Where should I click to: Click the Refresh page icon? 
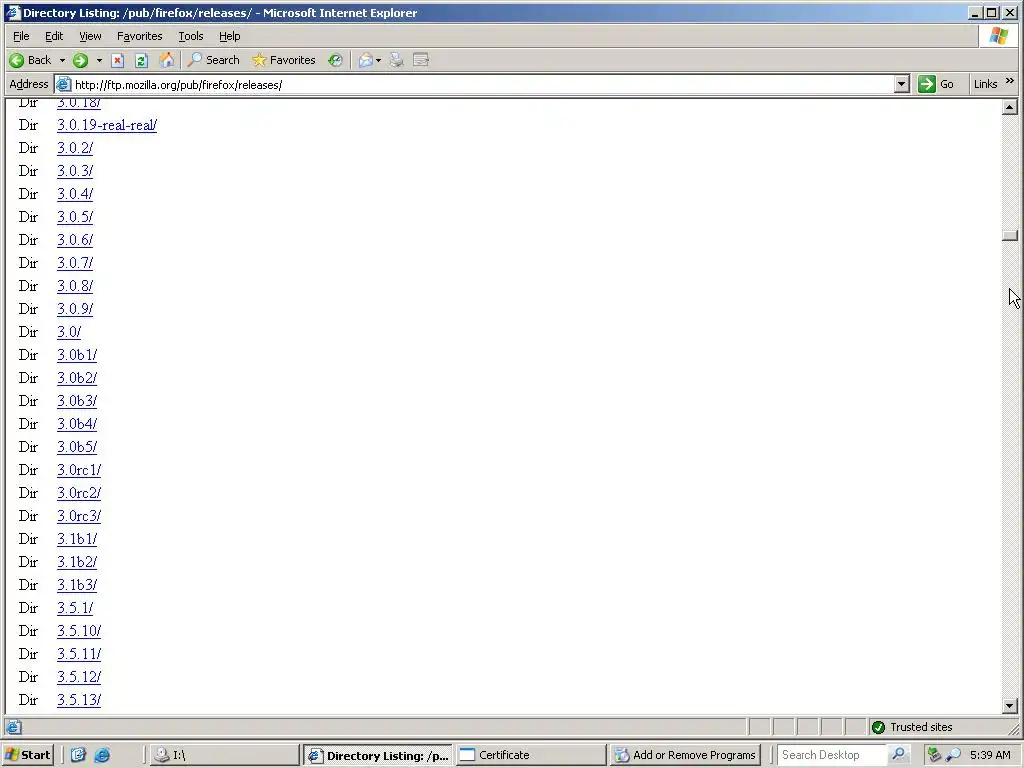[142, 61]
